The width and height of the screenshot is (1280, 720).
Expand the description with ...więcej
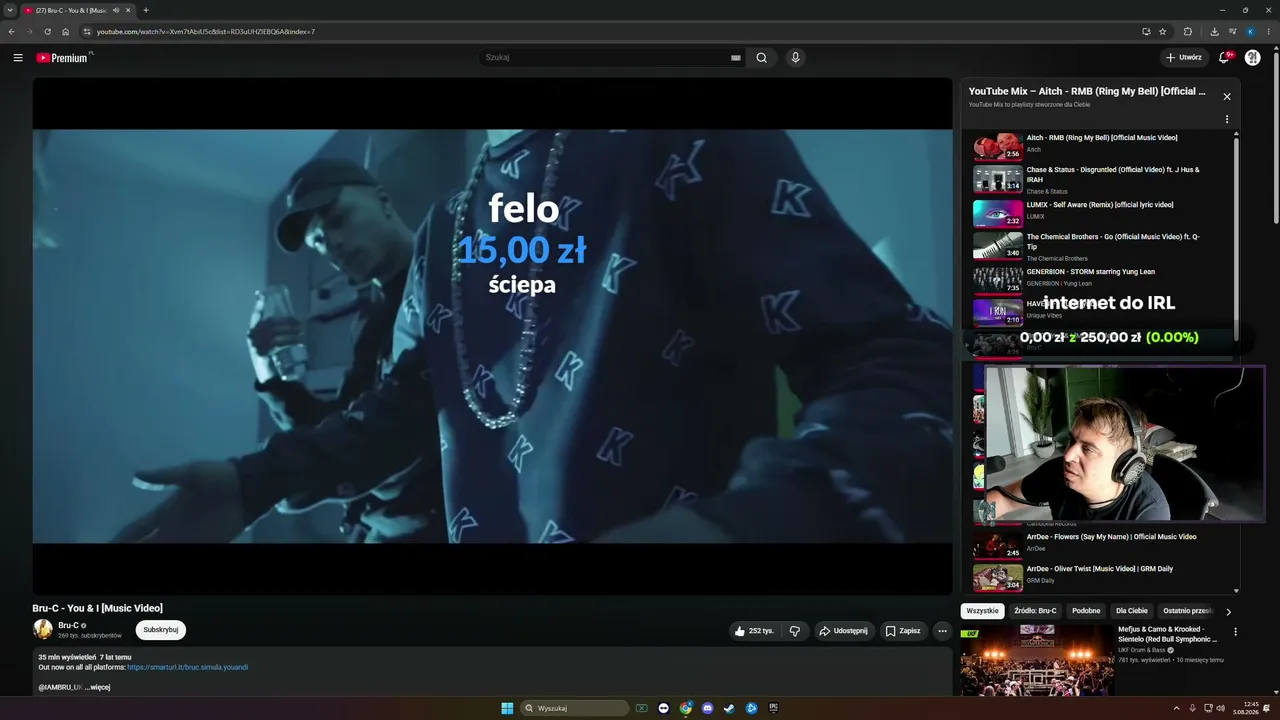pyautogui.click(x=98, y=687)
